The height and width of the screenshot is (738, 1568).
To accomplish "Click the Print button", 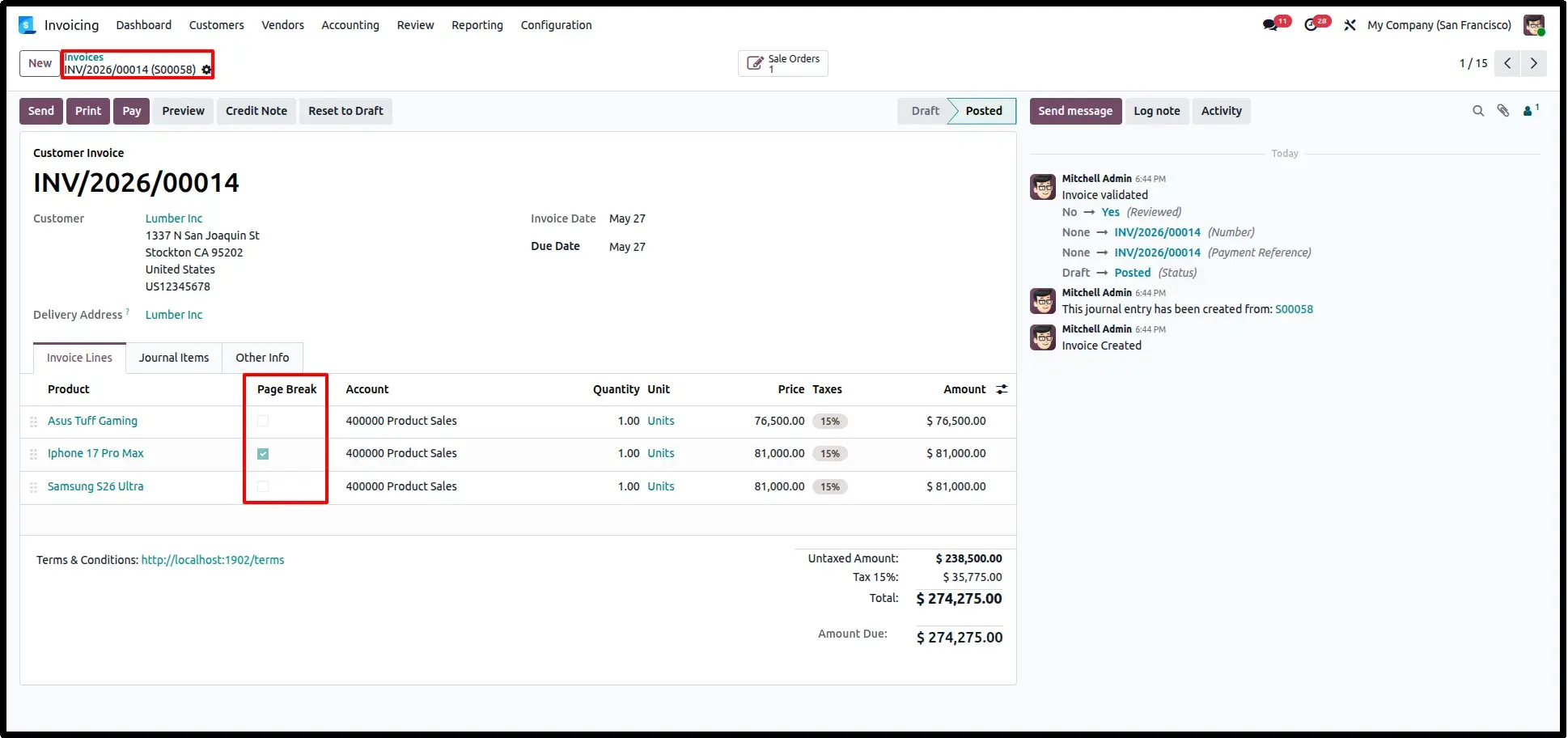I will click(88, 111).
